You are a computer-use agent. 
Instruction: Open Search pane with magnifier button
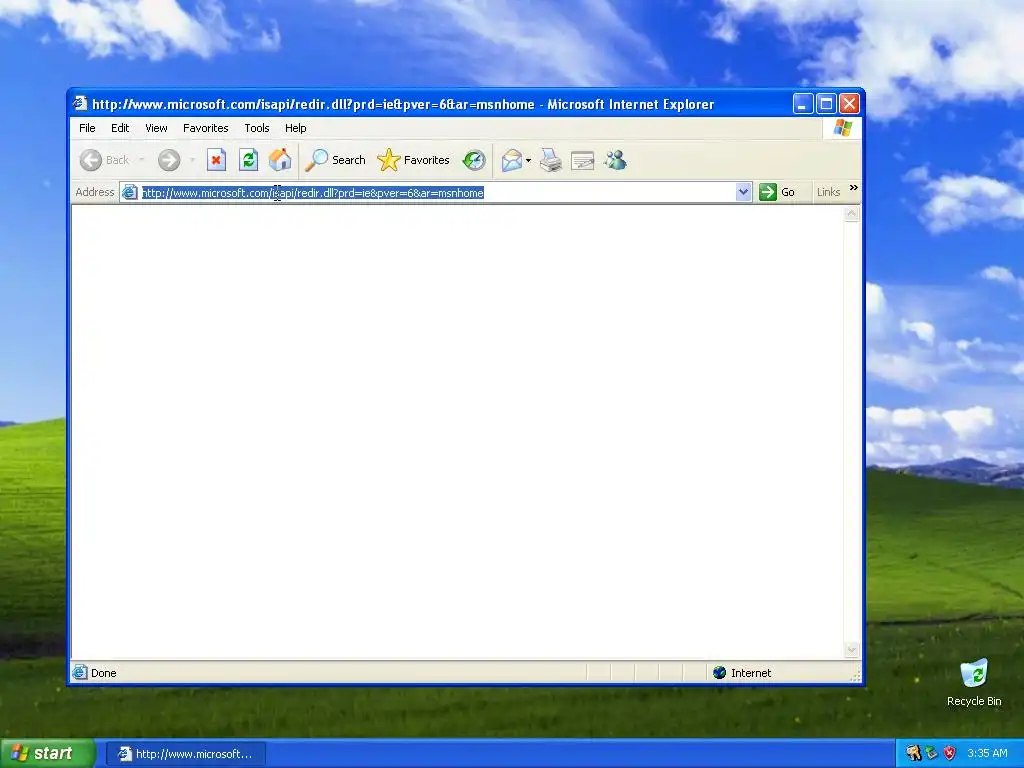click(x=336, y=160)
